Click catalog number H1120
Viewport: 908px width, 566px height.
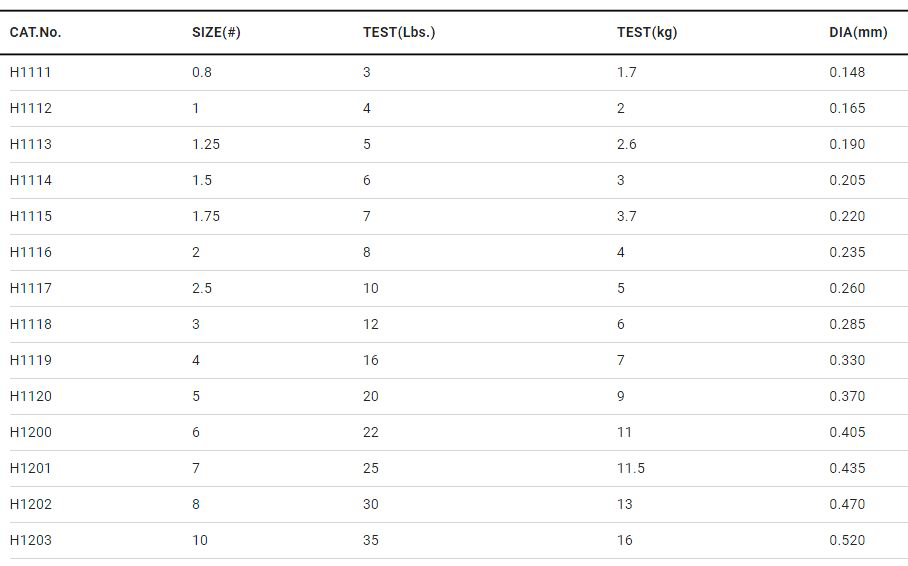(31, 396)
